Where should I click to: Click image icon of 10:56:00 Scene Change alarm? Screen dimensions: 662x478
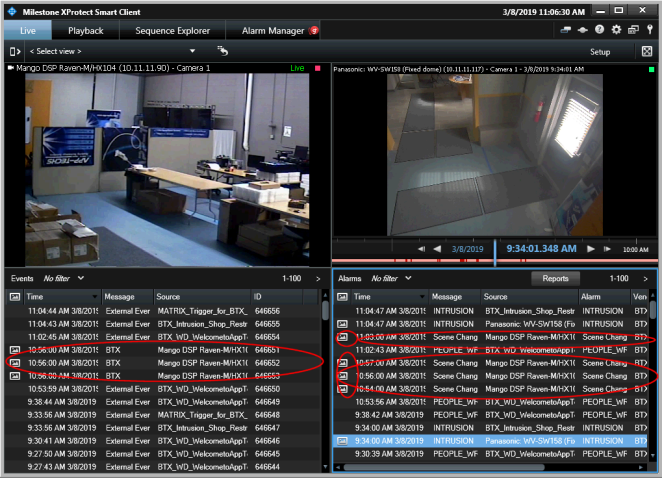pyautogui.click(x=342, y=376)
